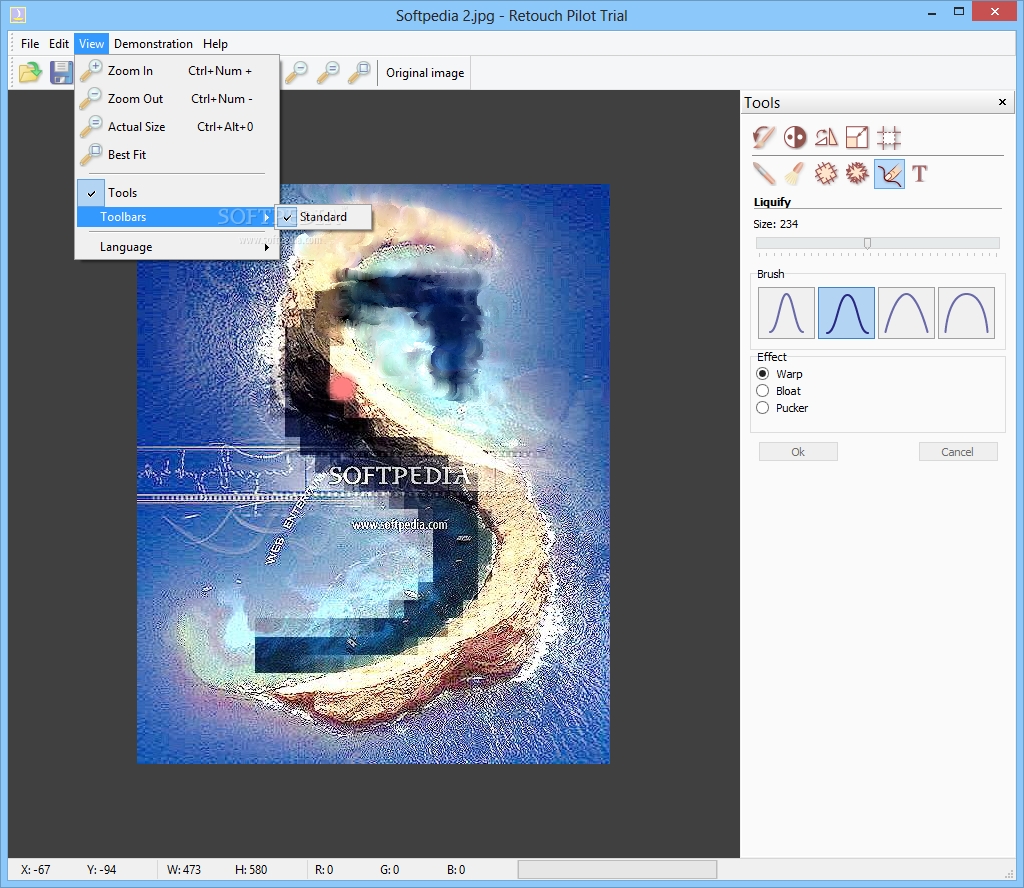This screenshot has width=1024, height=888.
Task: Click the Open file folder icon
Action: point(30,72)
